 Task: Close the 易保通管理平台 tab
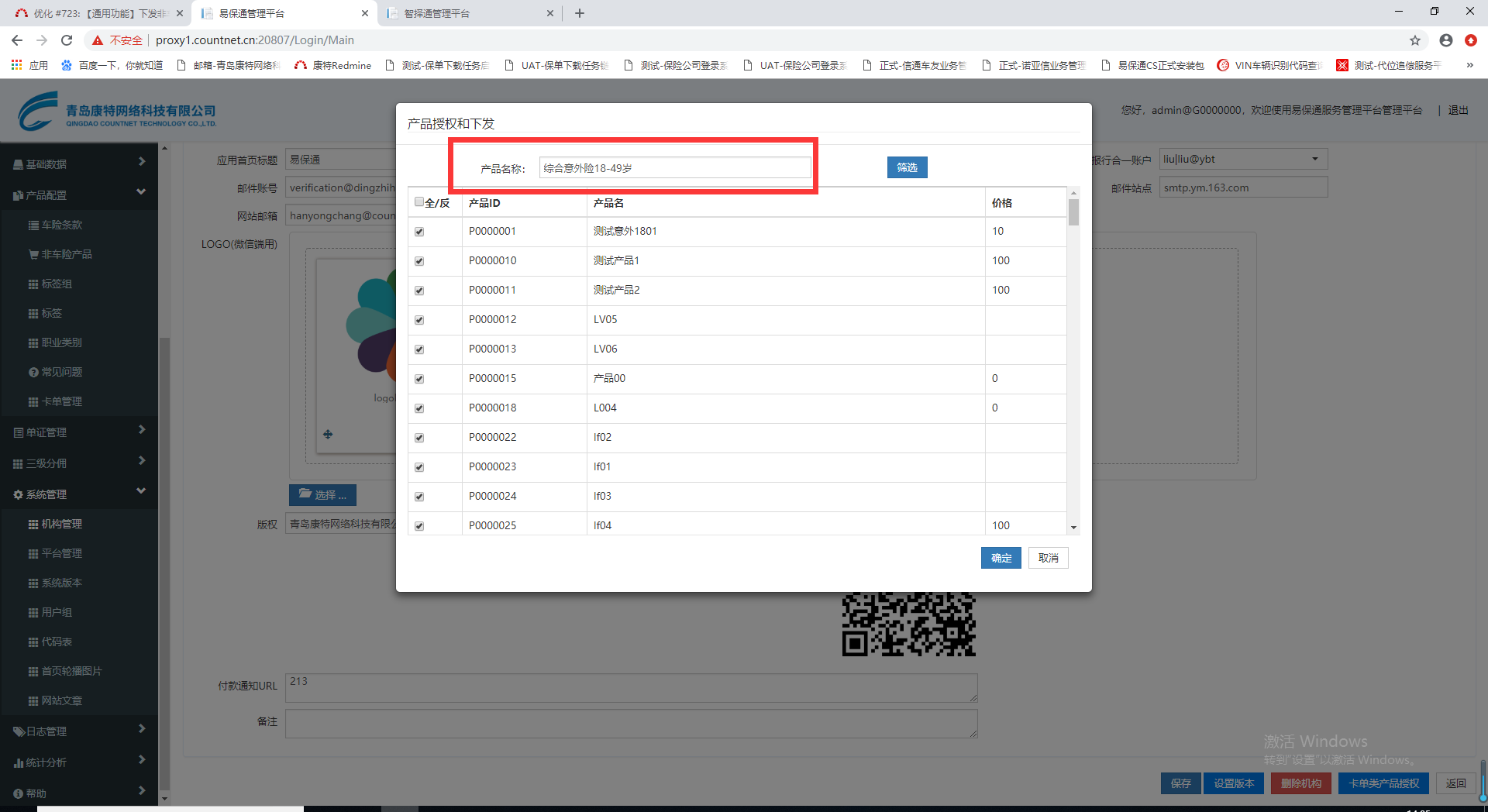click(x=365, y=13)
